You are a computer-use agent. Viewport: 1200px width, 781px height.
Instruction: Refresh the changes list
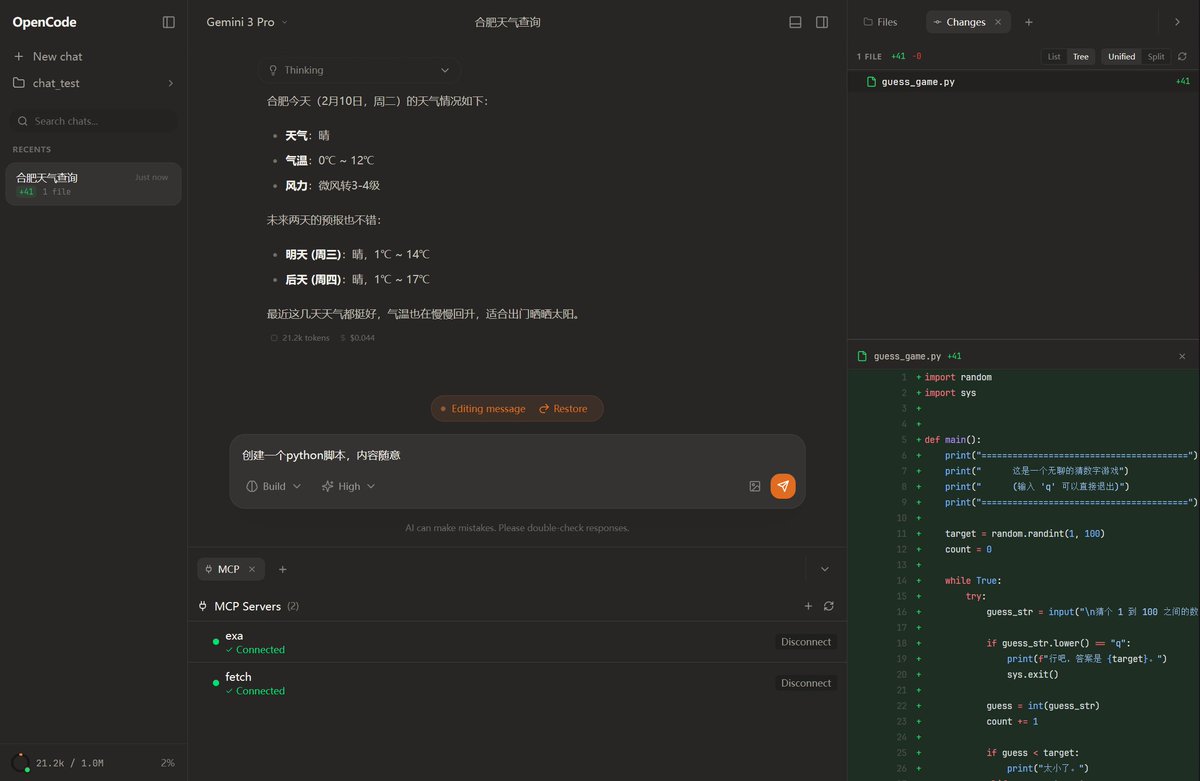[x=1183, y=57]
